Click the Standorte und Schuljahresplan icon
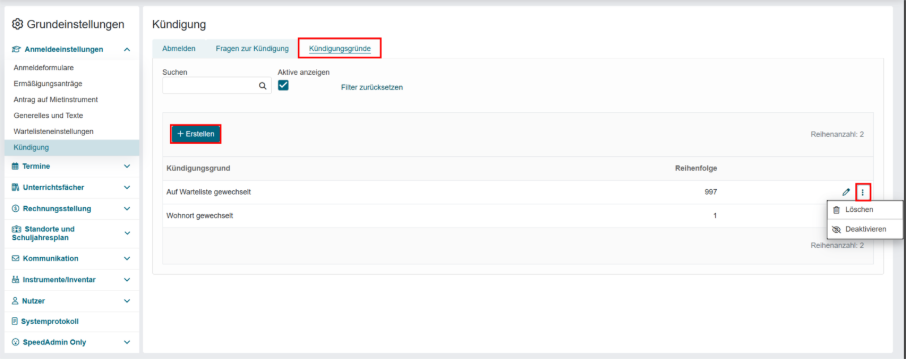The height and width of the screenshot is (360, 906). (x=17, y=229)
